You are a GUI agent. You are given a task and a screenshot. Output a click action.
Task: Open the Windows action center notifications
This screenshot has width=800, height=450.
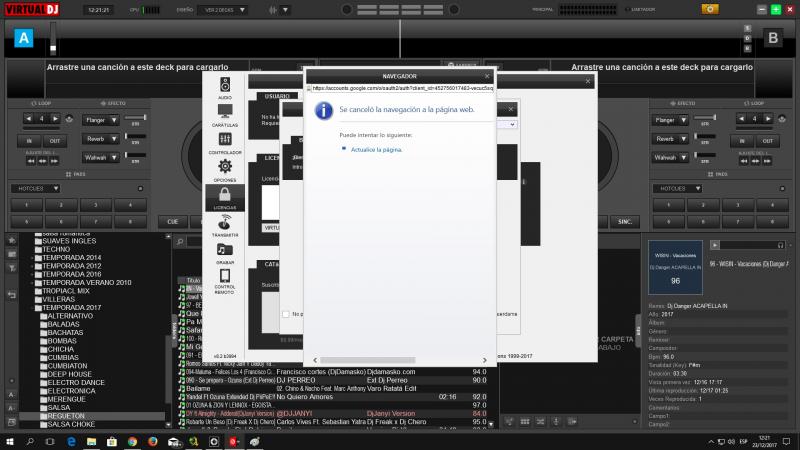[786, 441]
